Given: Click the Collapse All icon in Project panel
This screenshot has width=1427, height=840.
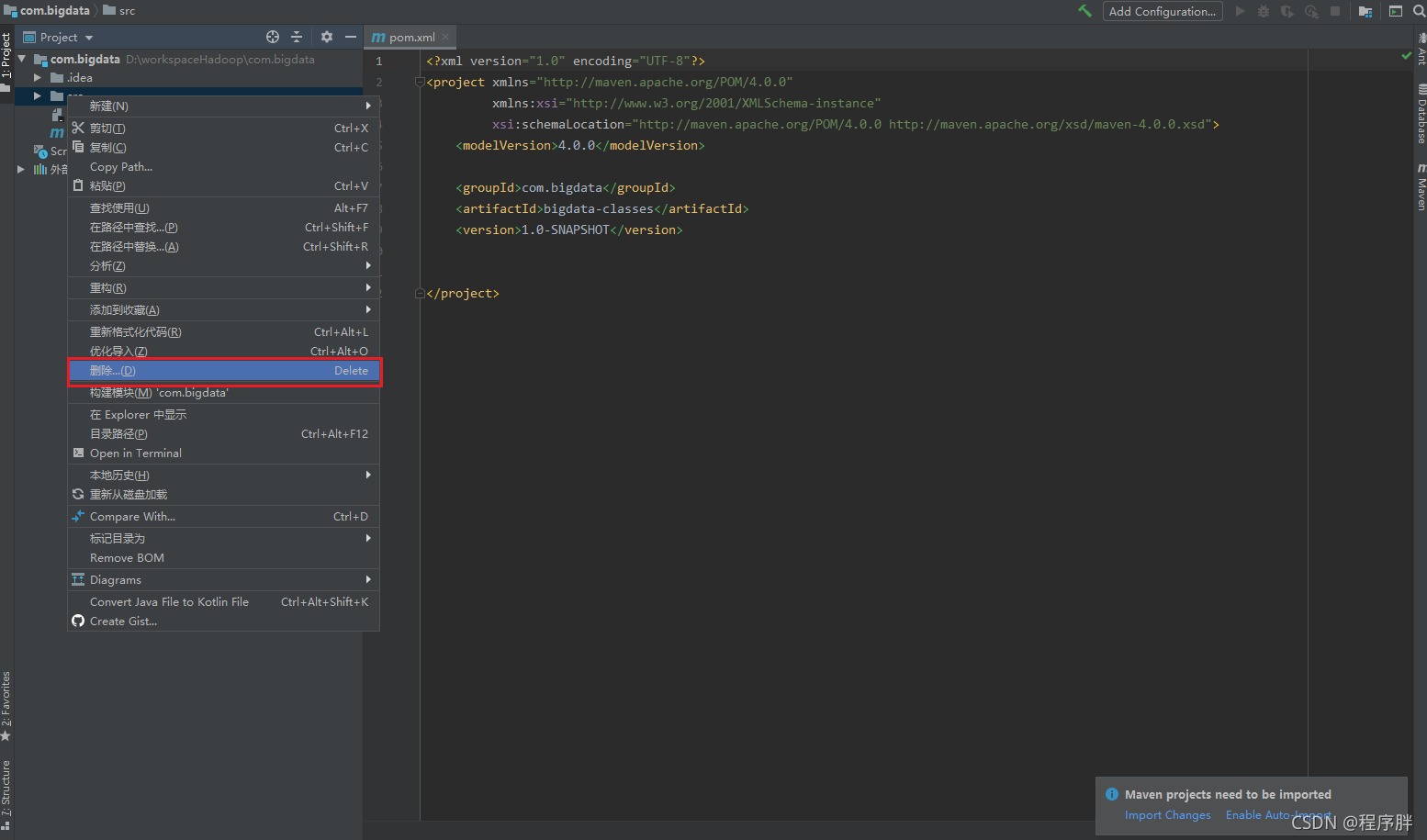Looking at the screenshot, I should (297, 37).
